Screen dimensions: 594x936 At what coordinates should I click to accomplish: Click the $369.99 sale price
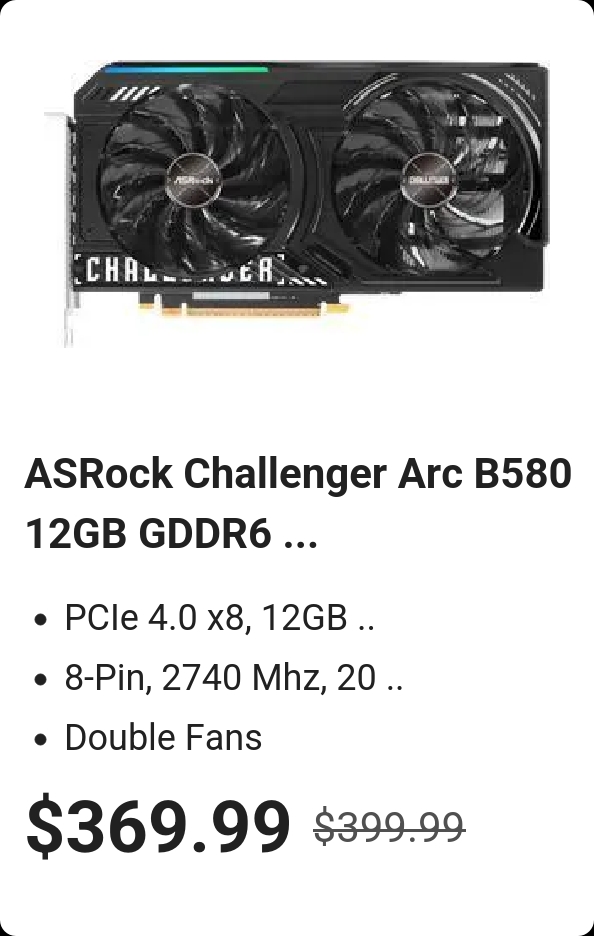(x=158, y=827)
